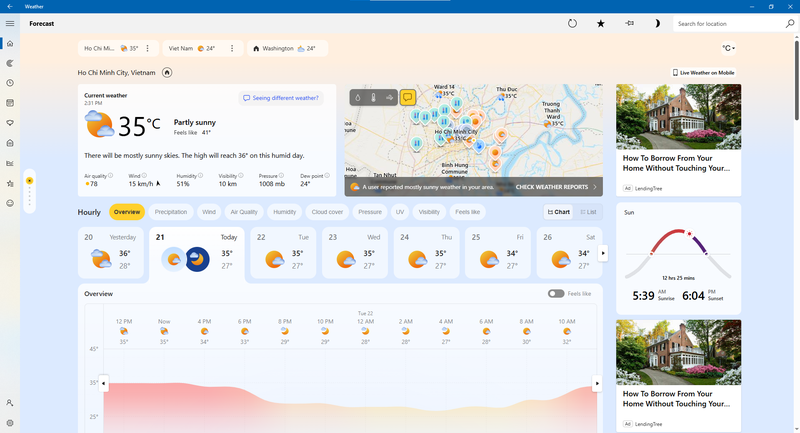Select Yesterday 20 forecast card
Viewport: 800px width, 433px height.
111,253
